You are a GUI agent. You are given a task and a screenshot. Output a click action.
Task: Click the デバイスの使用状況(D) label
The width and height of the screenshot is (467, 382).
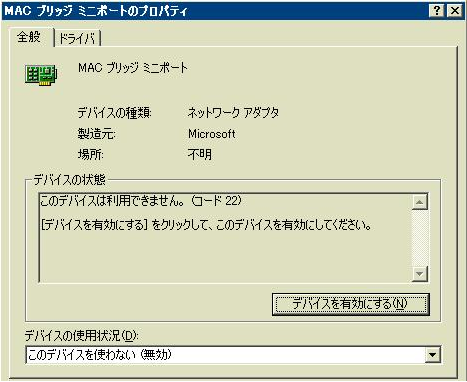pyautogui.click(x=81, y=335)
